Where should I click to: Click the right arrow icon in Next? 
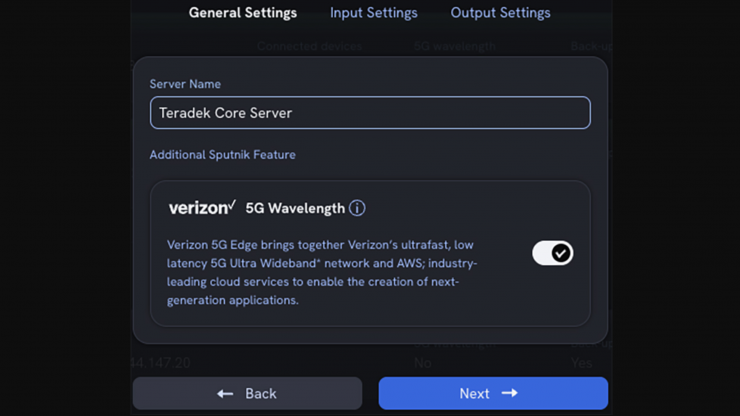[510, 393]
